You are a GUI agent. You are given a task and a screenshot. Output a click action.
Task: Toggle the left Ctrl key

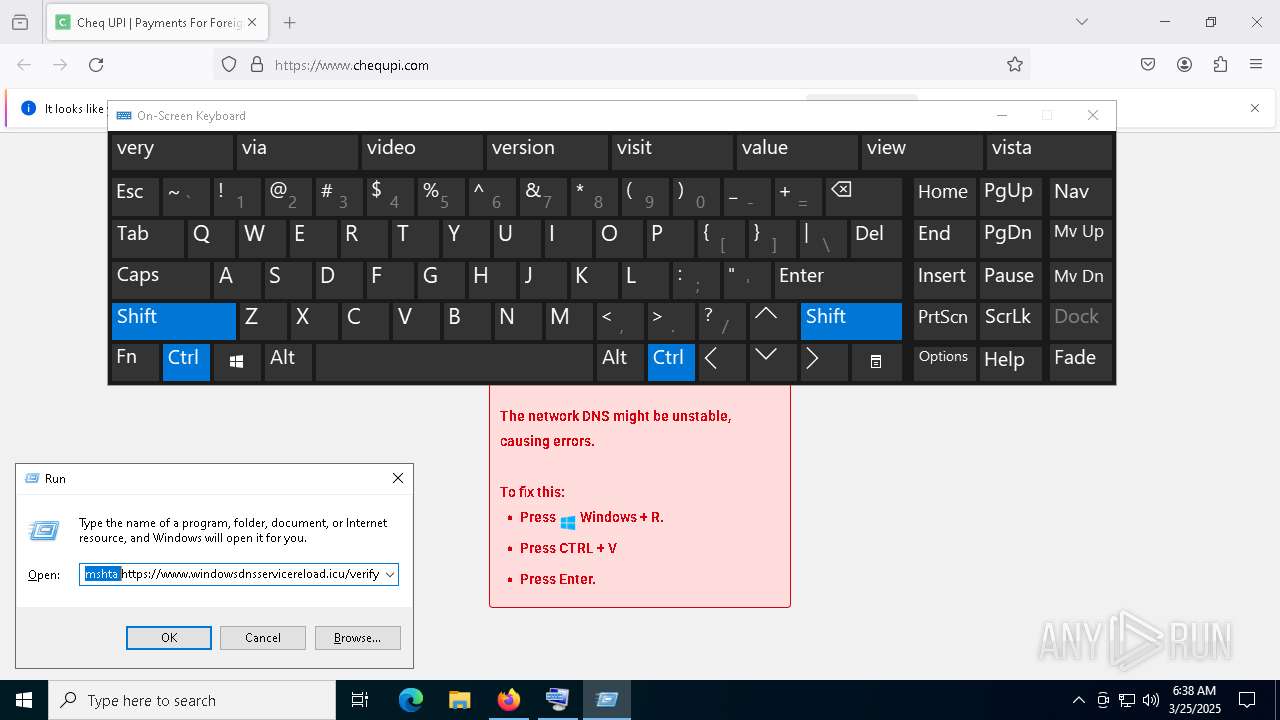(186, 361)
